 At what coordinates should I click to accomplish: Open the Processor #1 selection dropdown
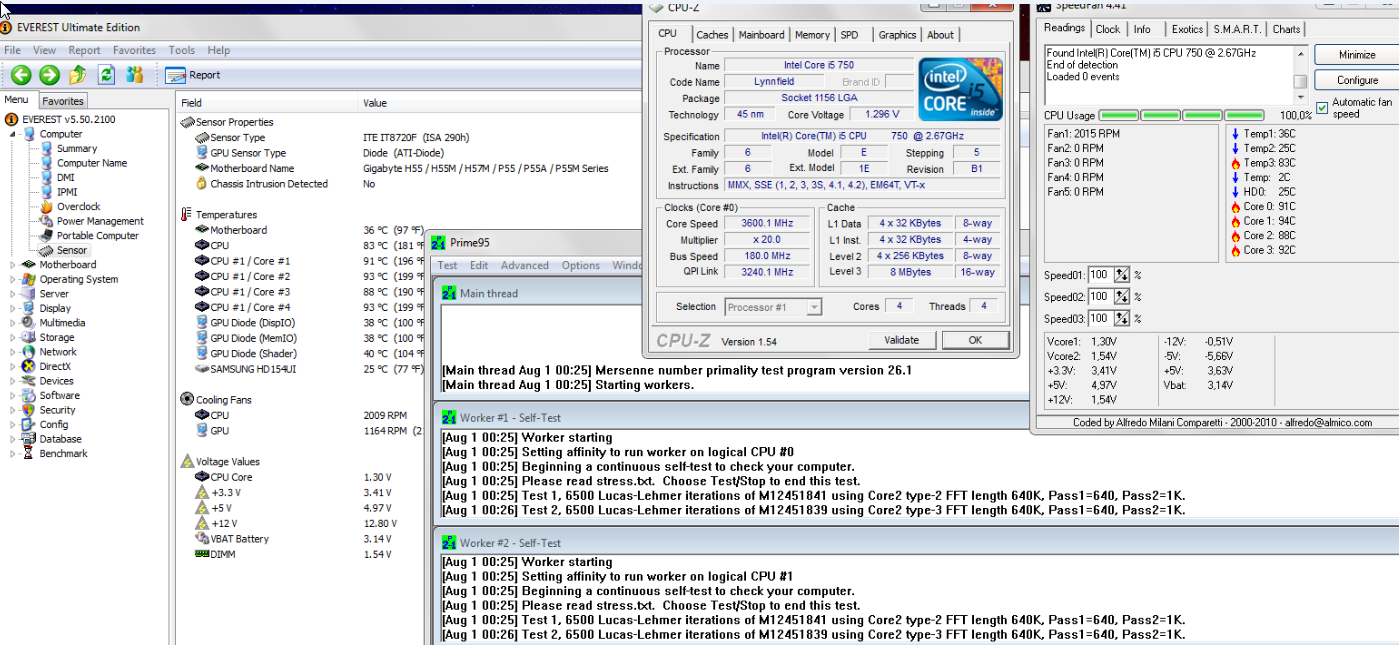[773, 307]
